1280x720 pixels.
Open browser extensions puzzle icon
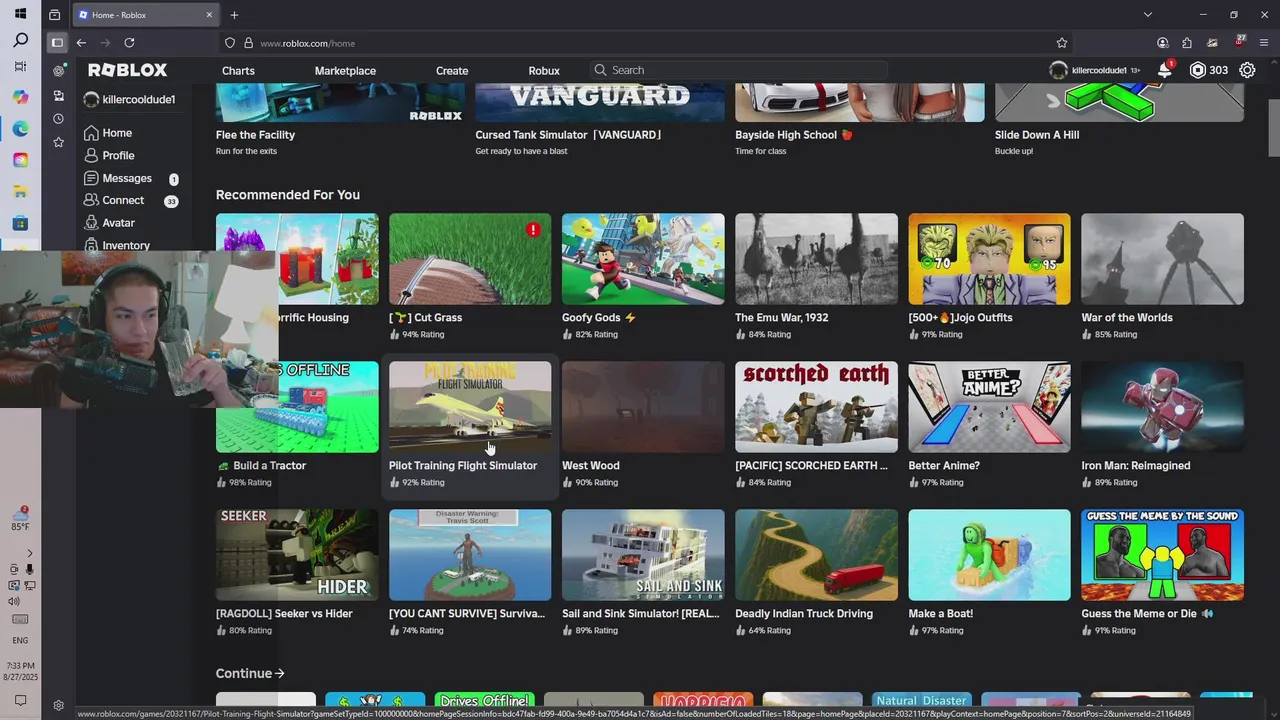click(1187, 43)
